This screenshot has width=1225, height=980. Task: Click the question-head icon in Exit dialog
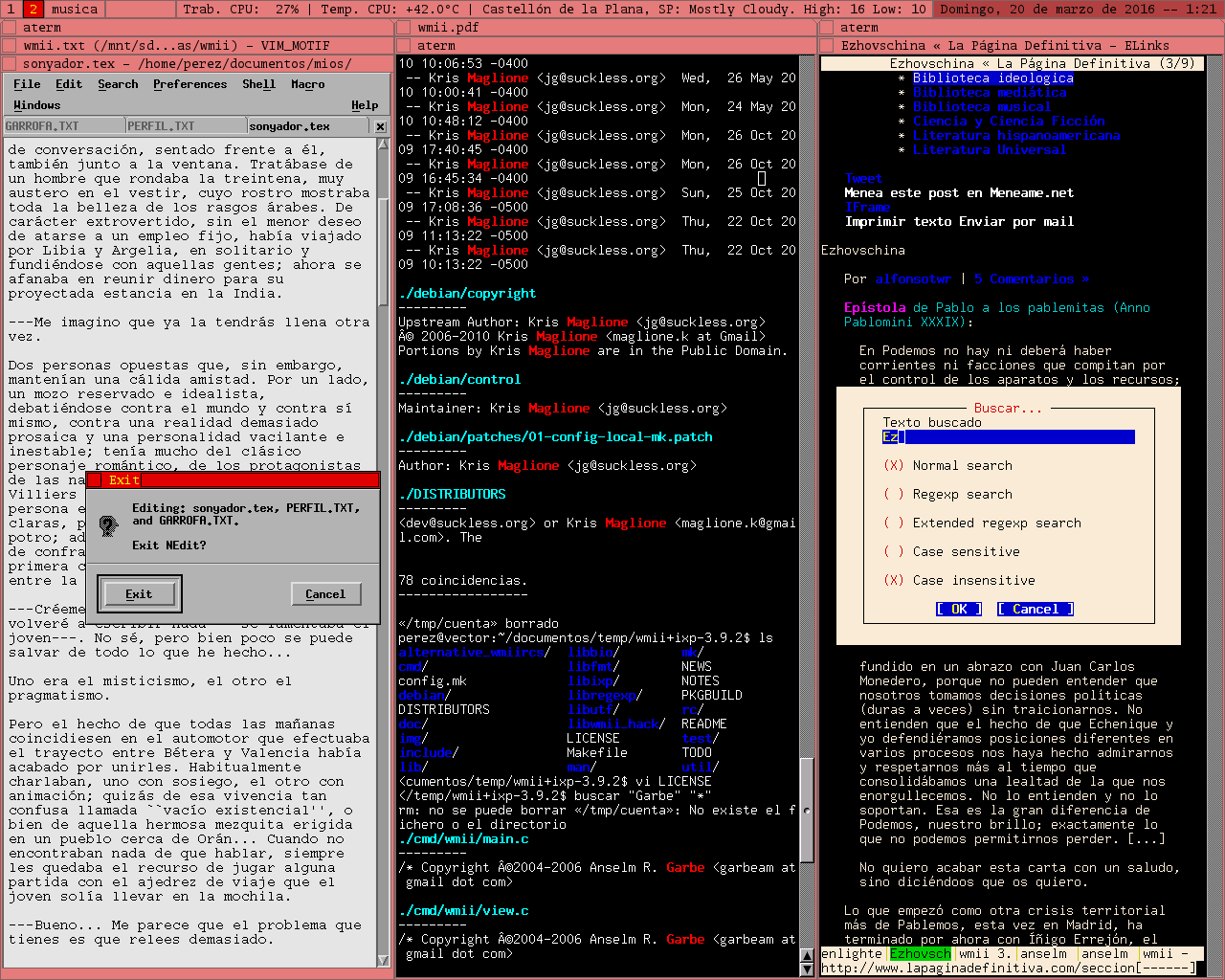coord(108,524)
